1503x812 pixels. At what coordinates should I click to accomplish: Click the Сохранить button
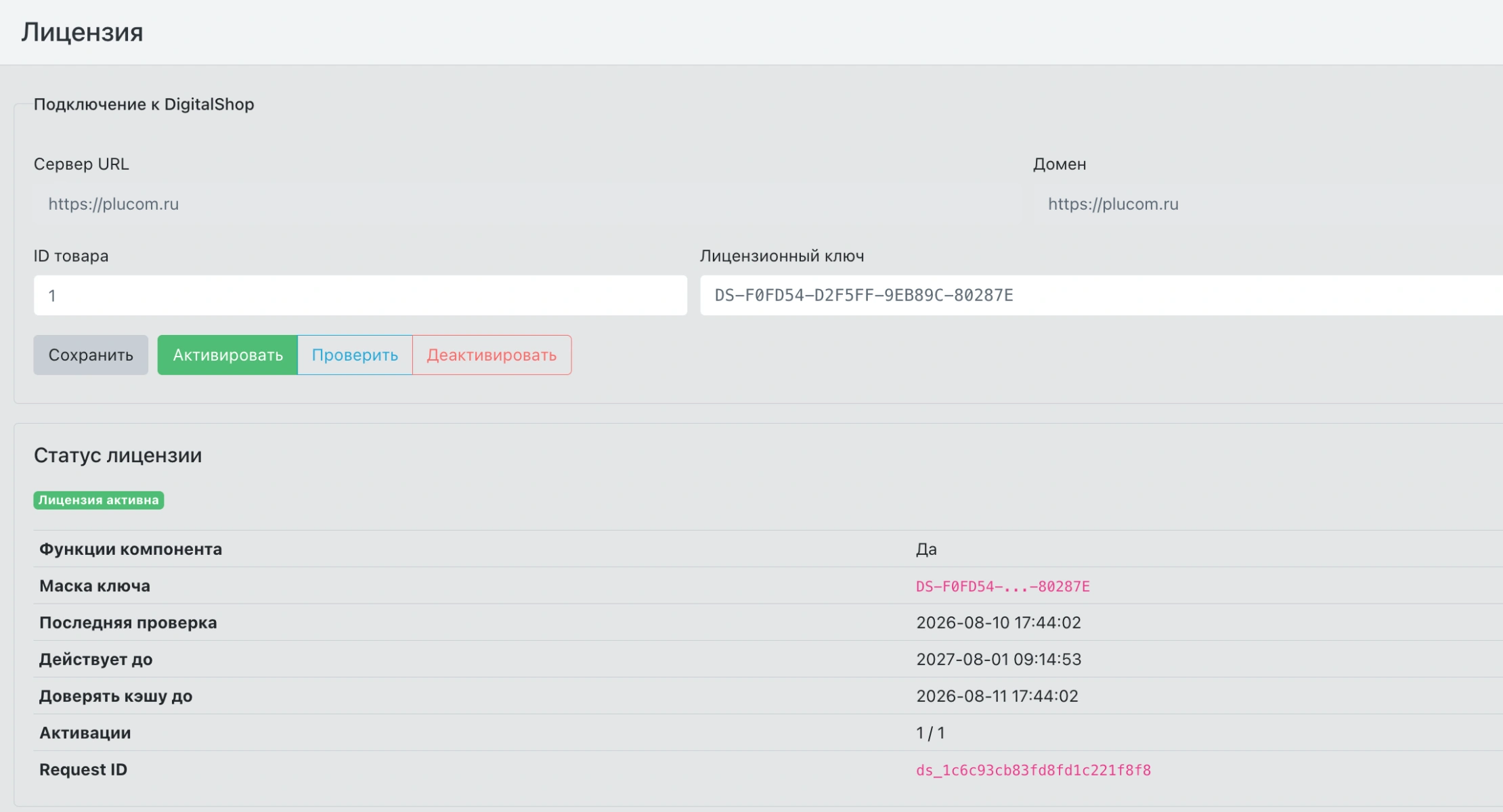[x=91, y=355]
